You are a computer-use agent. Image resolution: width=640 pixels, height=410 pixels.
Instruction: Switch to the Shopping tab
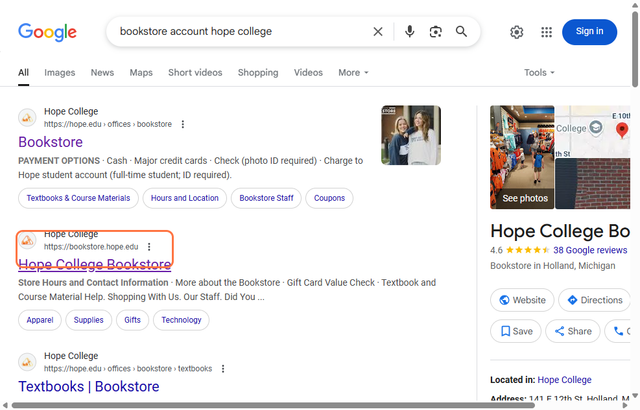(258, 73)
